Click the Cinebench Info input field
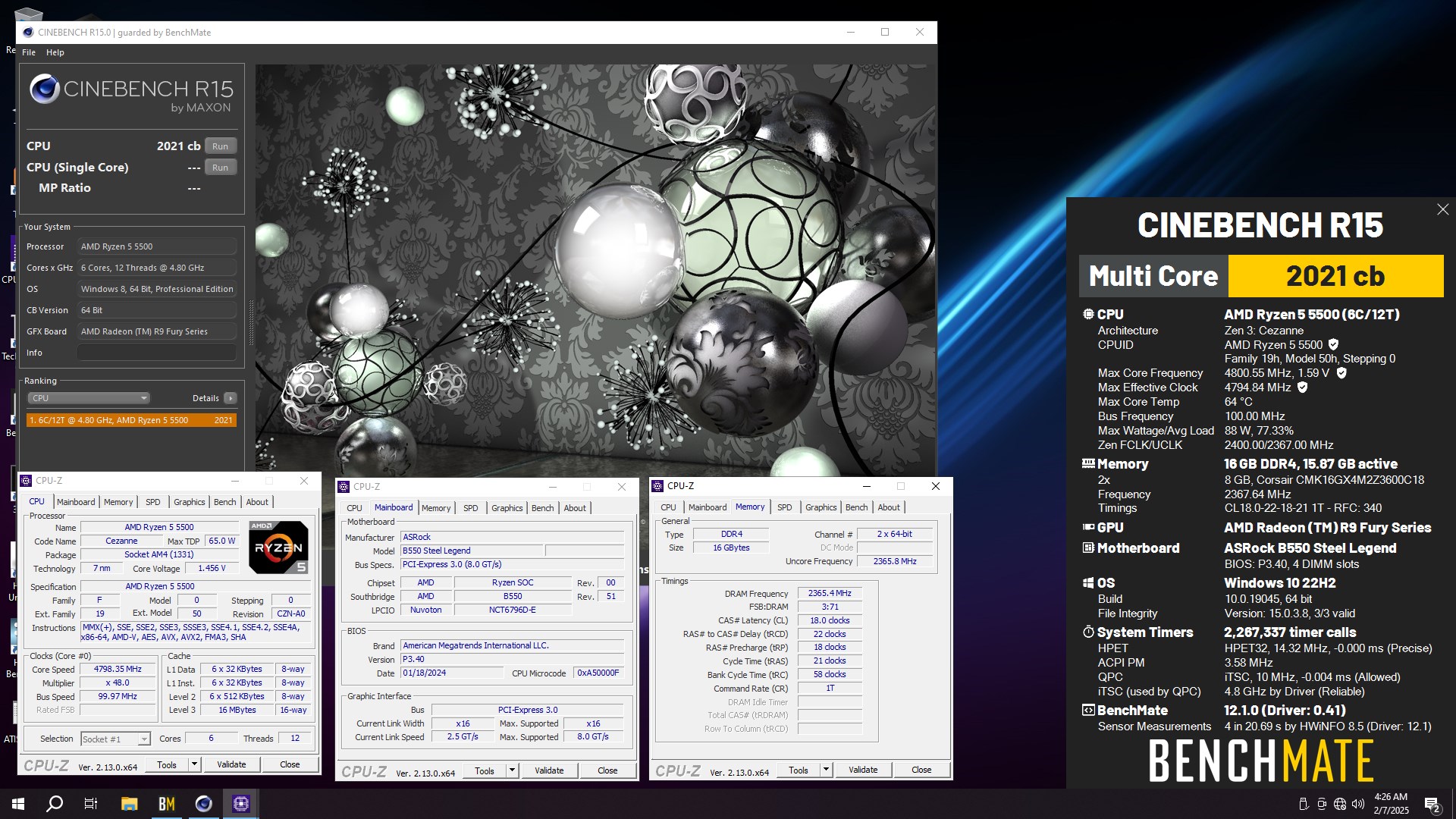The image size is (1456, 819). tap(157, 353)
